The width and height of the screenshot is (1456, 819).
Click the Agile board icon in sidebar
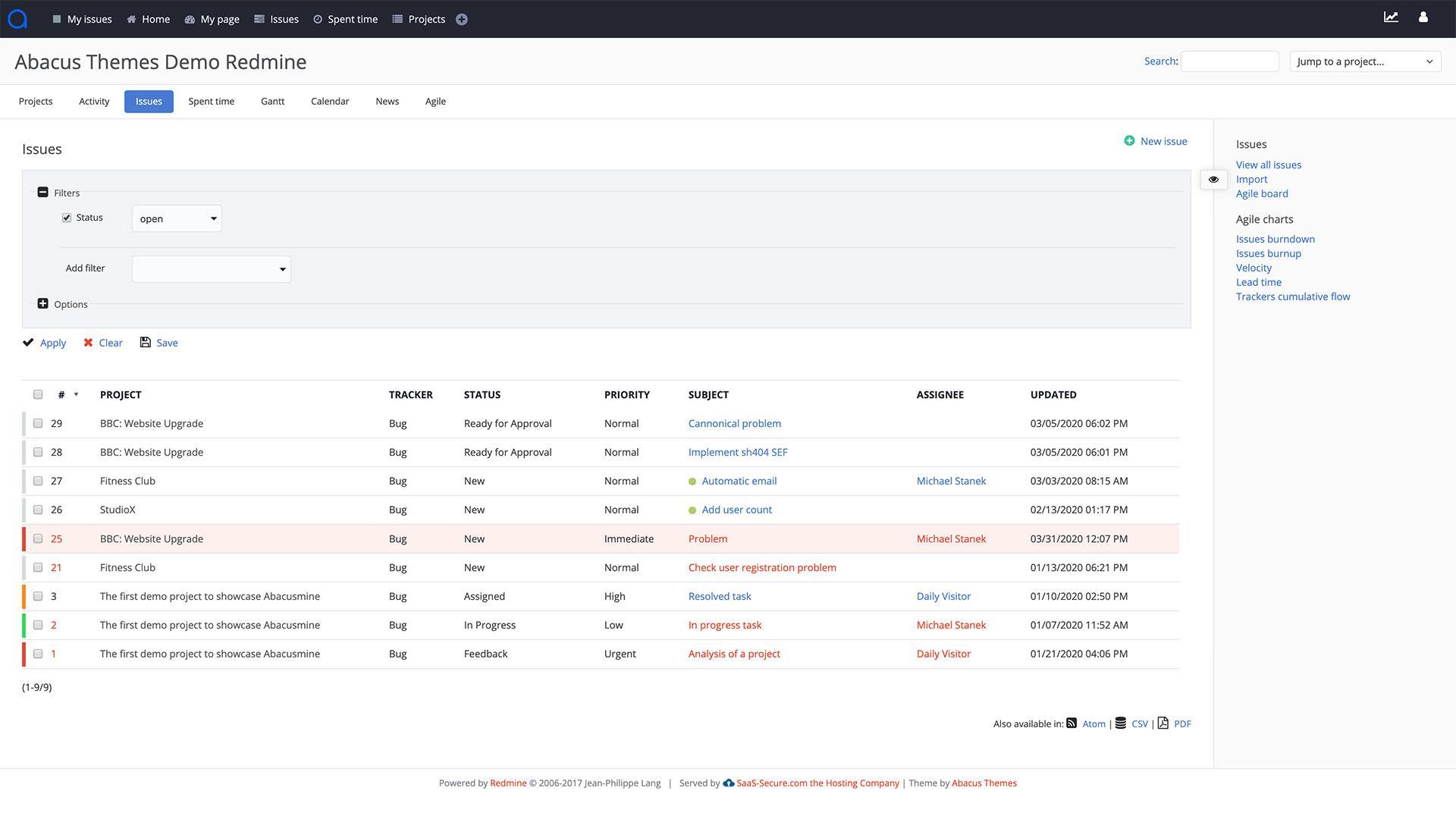pyautogui.click(x=1262, y=194)
